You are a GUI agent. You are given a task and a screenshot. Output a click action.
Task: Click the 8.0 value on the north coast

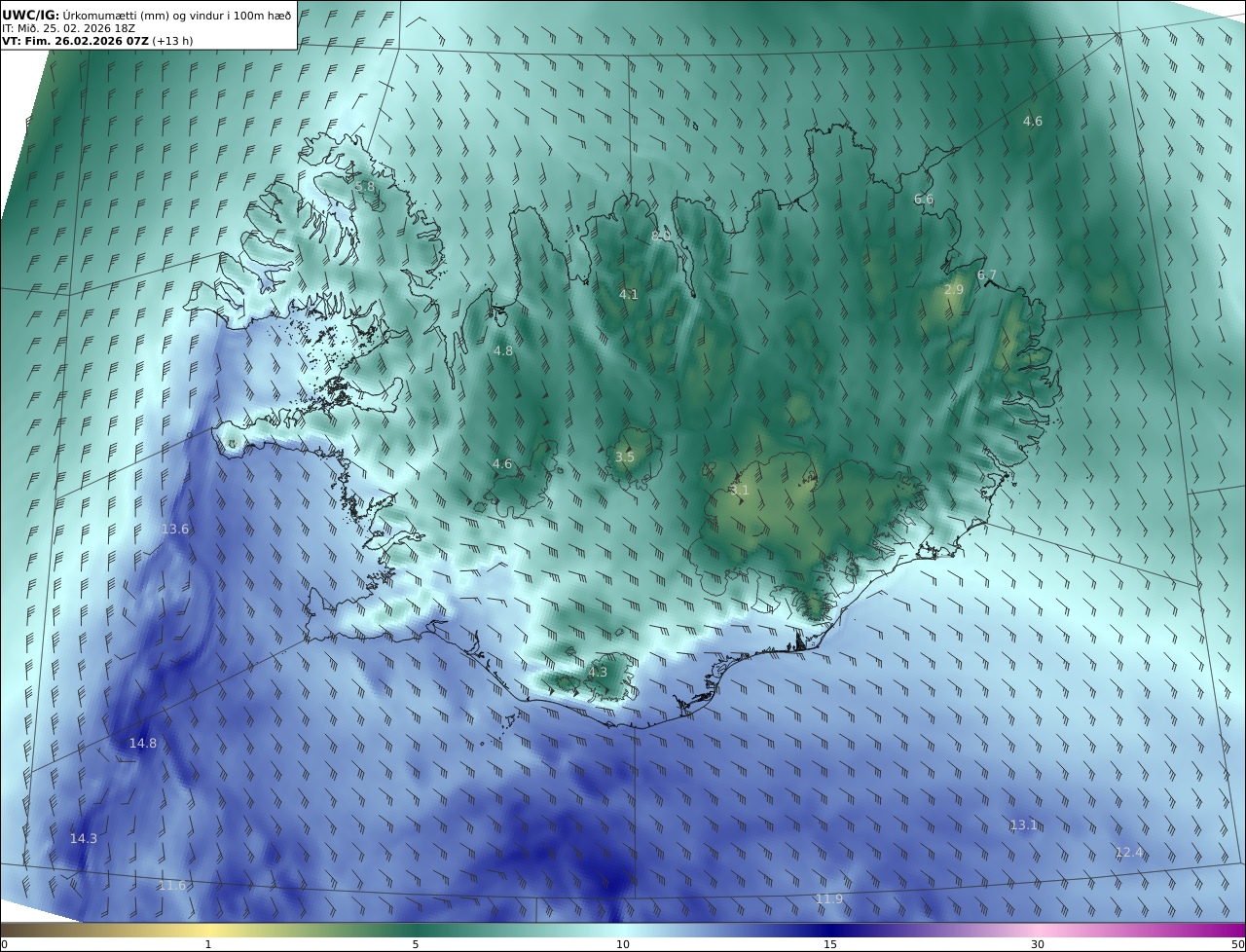click(x=661, y=236)
